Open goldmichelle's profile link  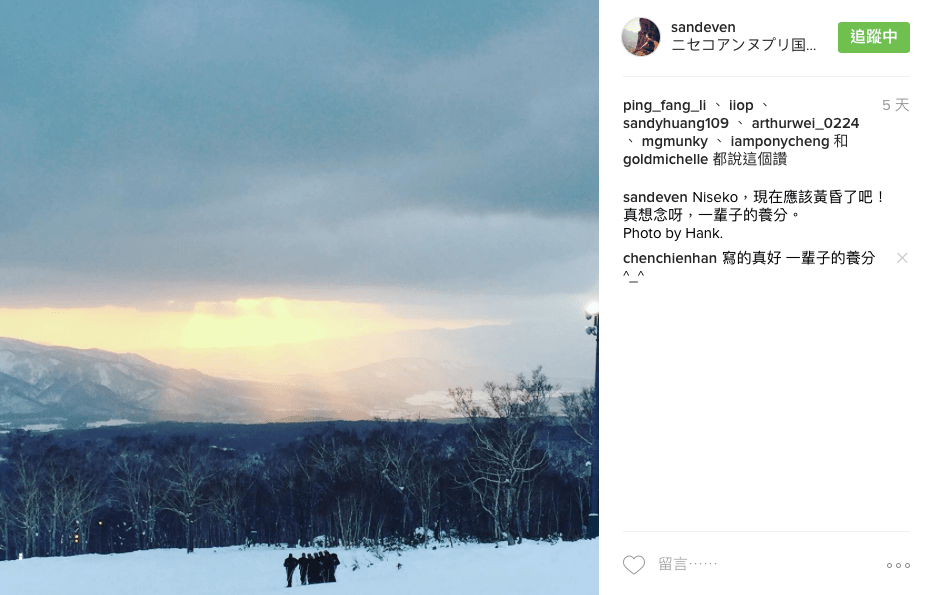tap(665, 160)
